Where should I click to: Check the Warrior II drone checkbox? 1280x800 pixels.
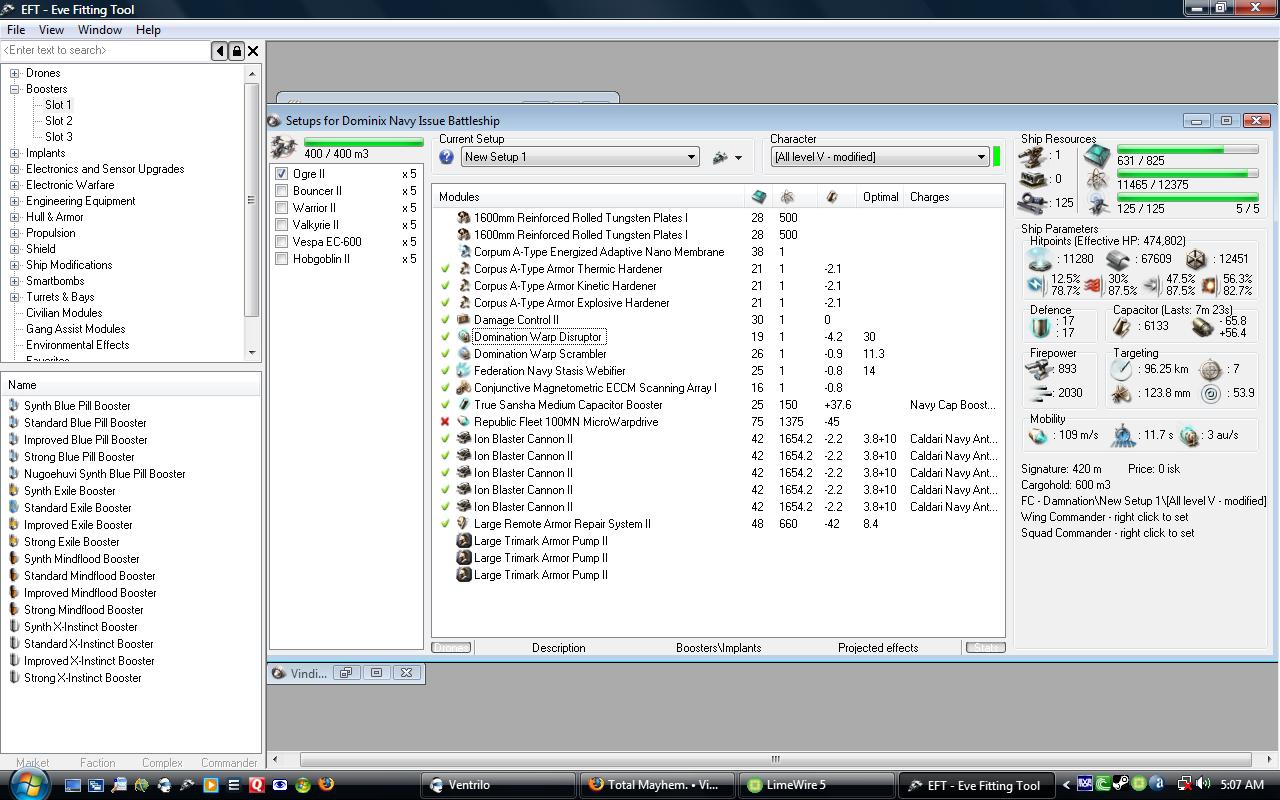[282, 208]
